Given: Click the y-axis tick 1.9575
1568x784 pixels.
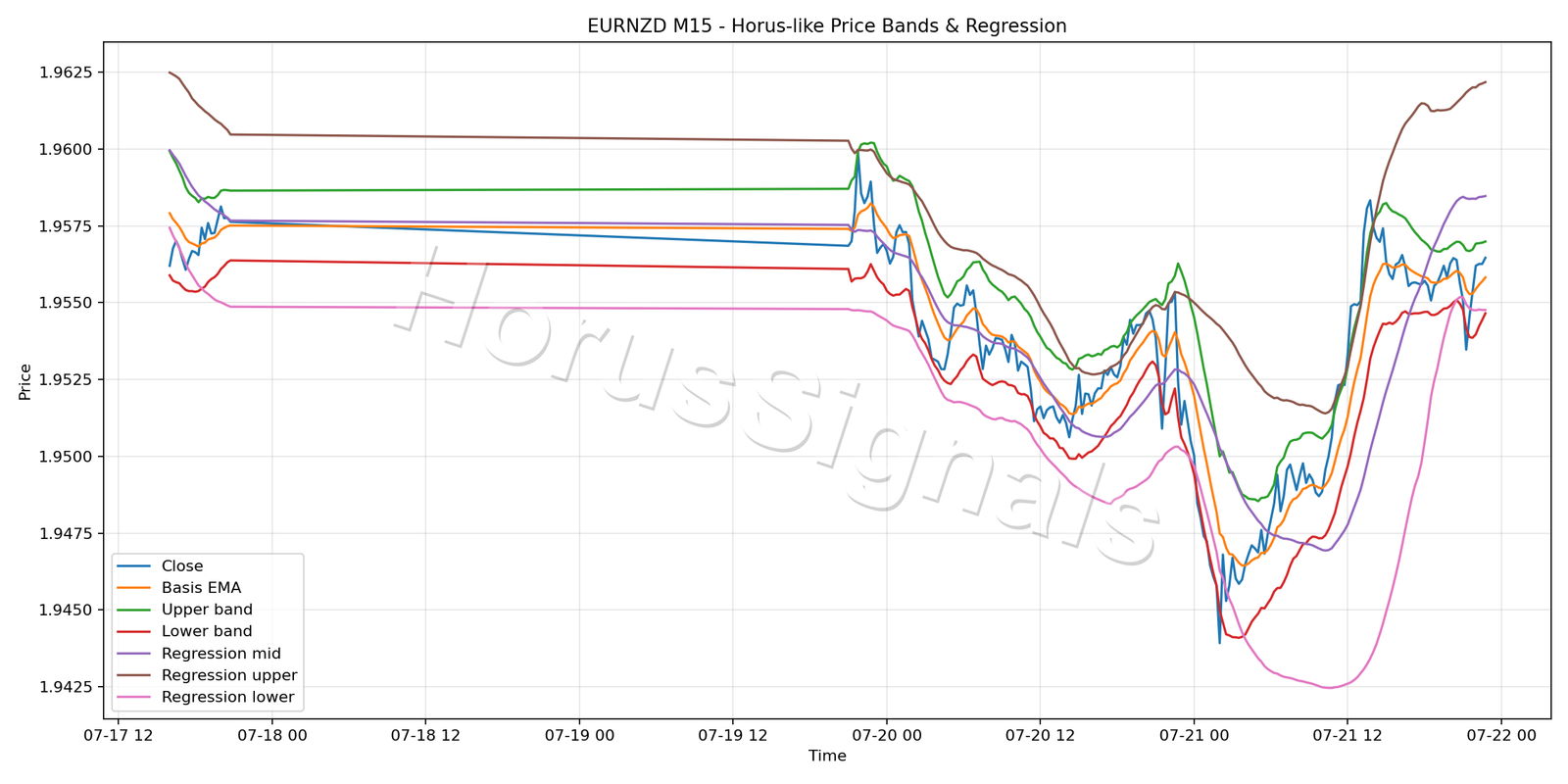Looking at the screenshot, I should 66,226.
